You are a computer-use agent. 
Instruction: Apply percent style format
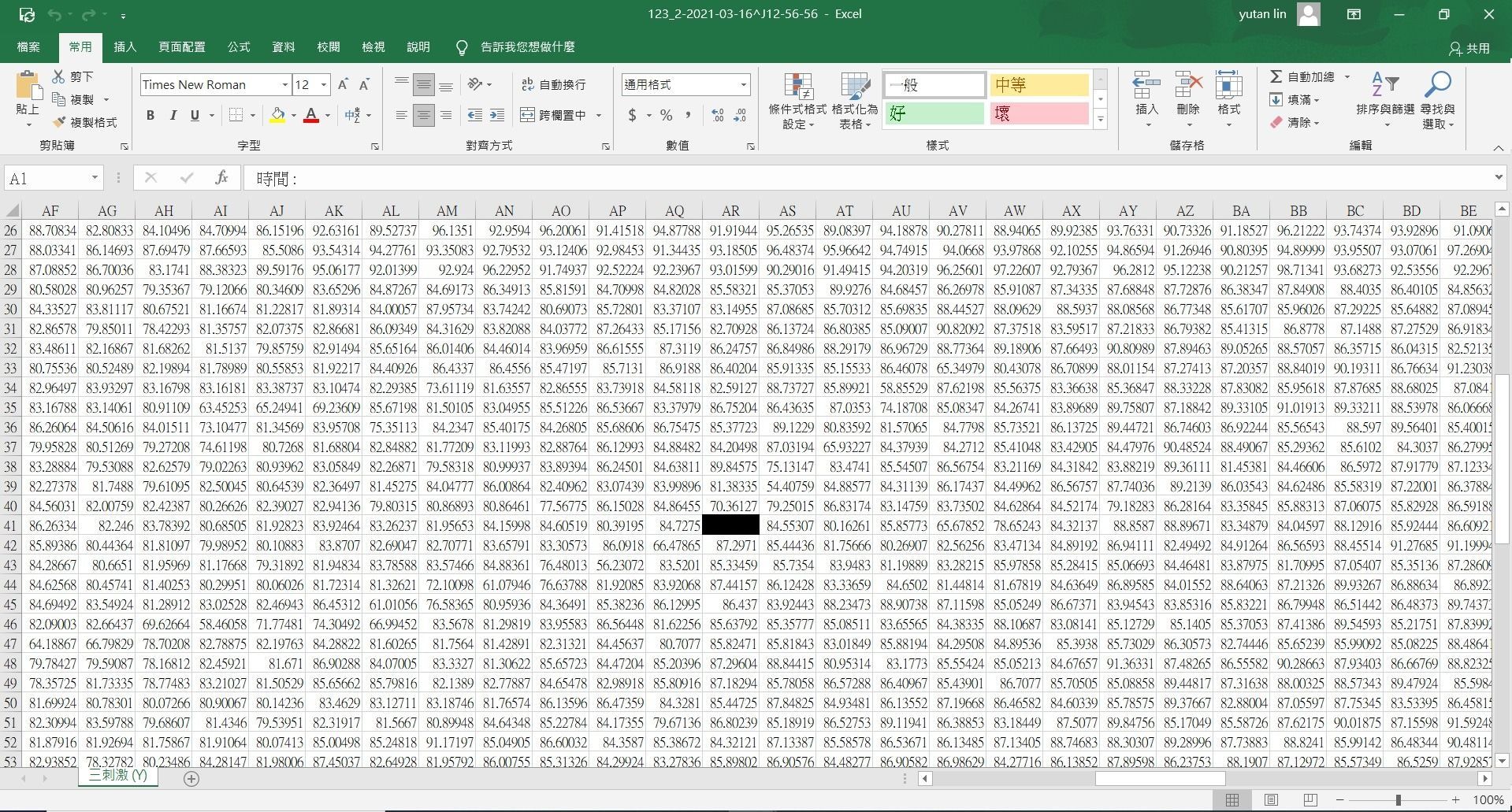click(x=667, y=116)
